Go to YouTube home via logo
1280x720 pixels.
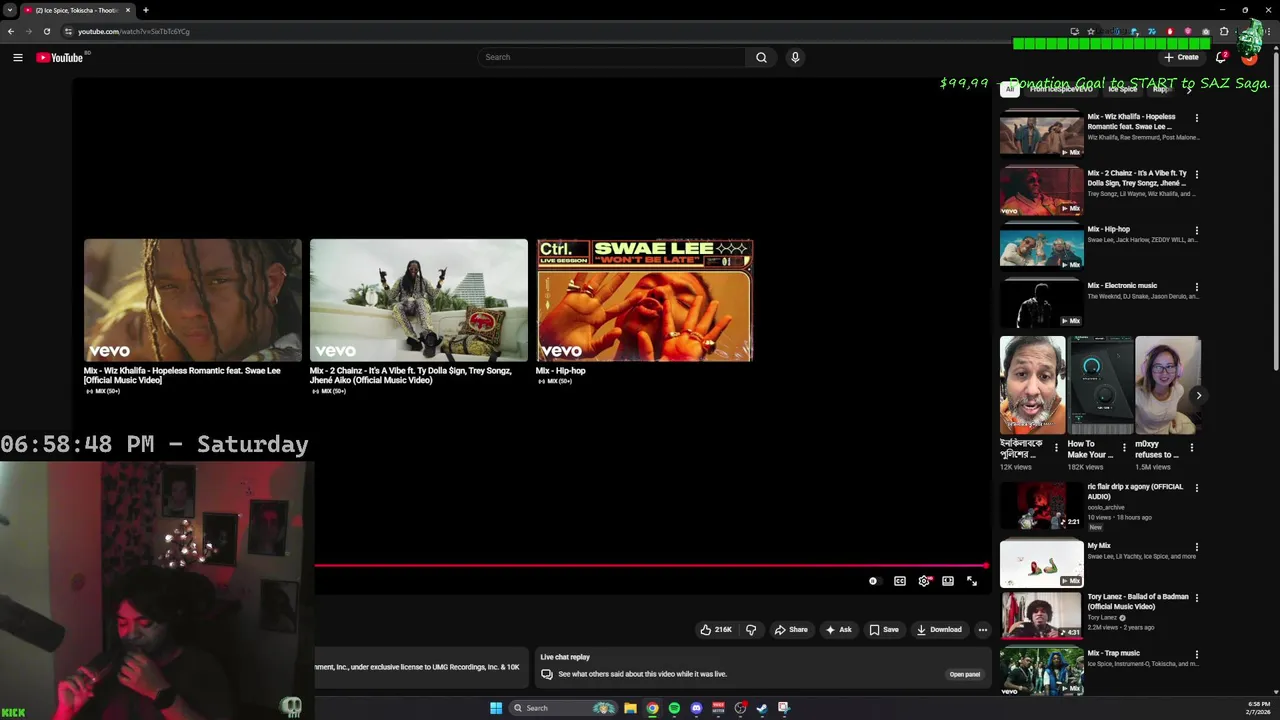60,57
